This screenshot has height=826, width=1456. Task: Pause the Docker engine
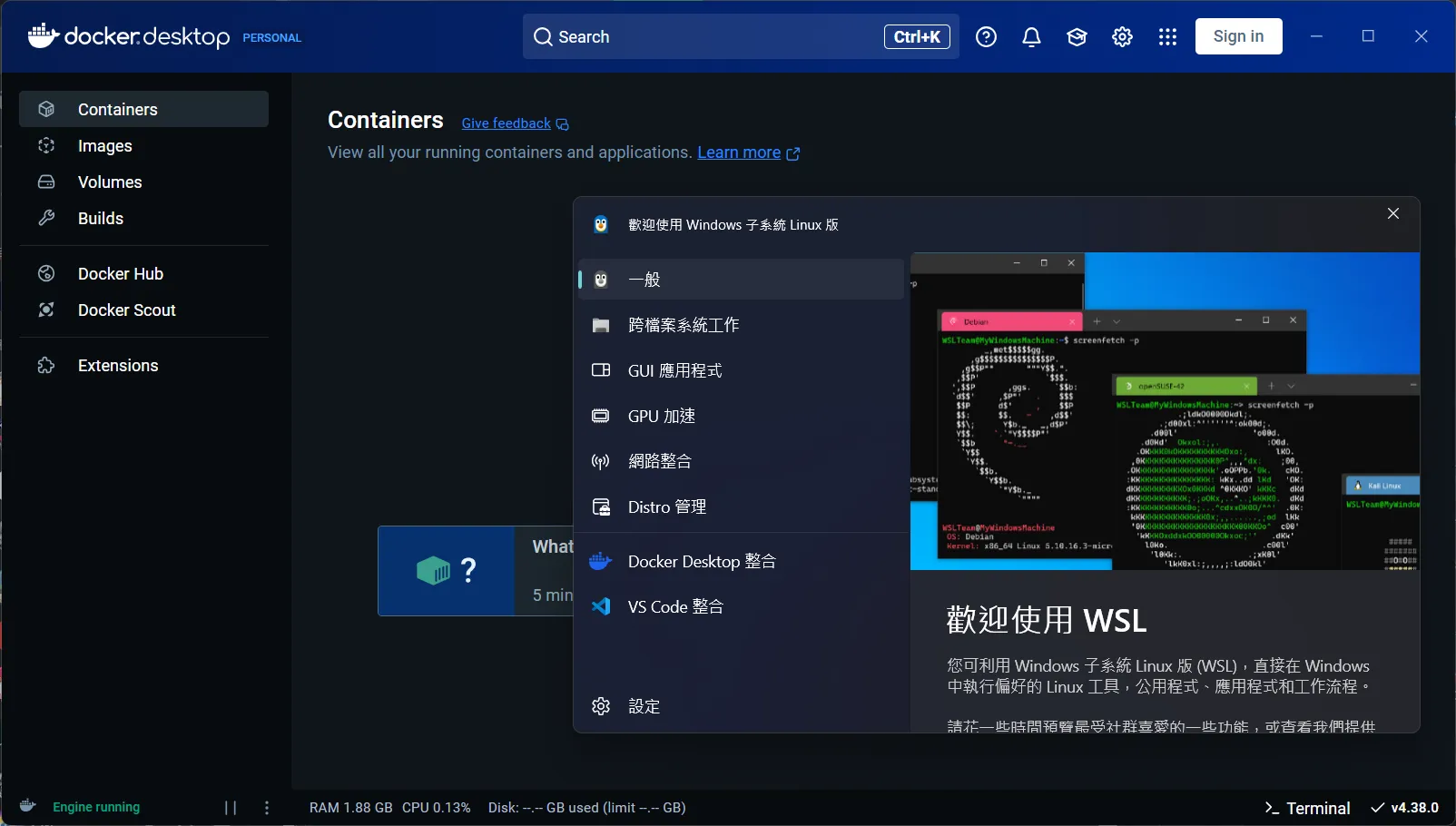pos(231,808)
